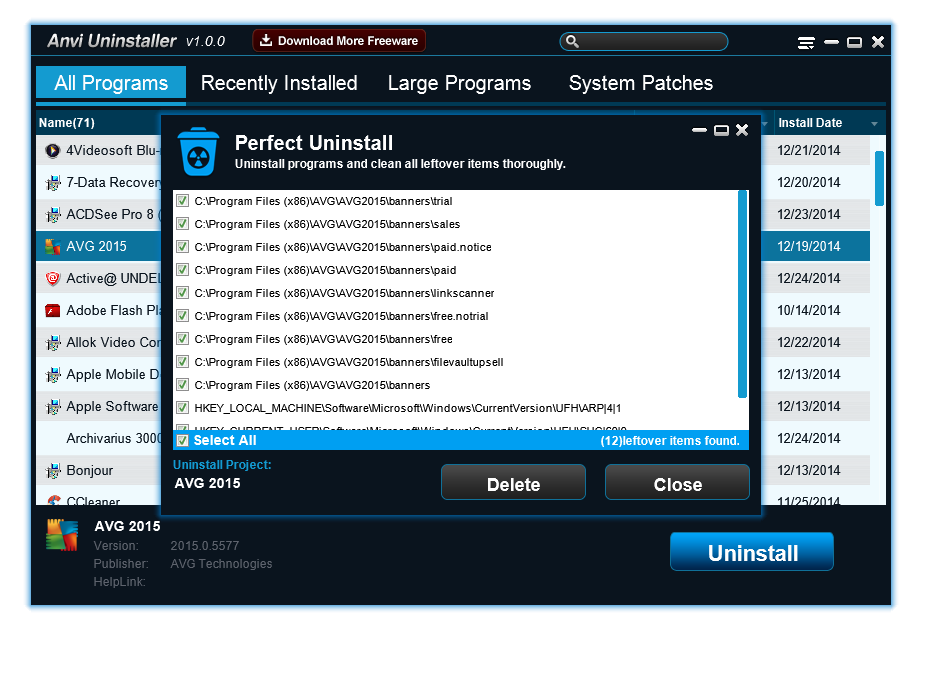Click the leftover items list scrollbar

tap(742, 294)
